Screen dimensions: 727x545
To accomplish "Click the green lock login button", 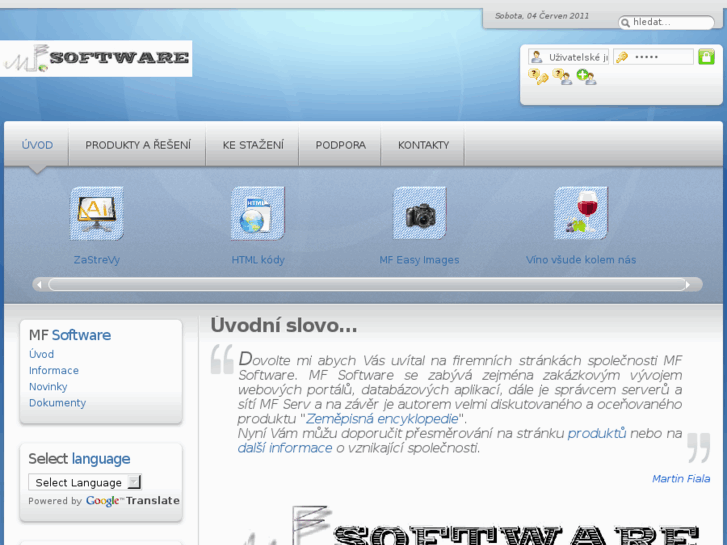I will click(x=706, y=57).
